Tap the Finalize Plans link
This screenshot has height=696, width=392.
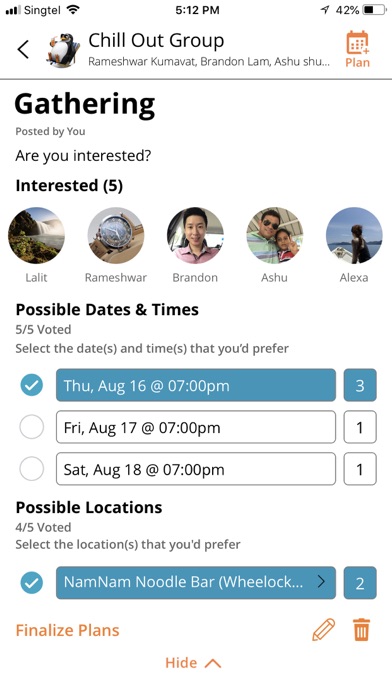pos(67,630)
